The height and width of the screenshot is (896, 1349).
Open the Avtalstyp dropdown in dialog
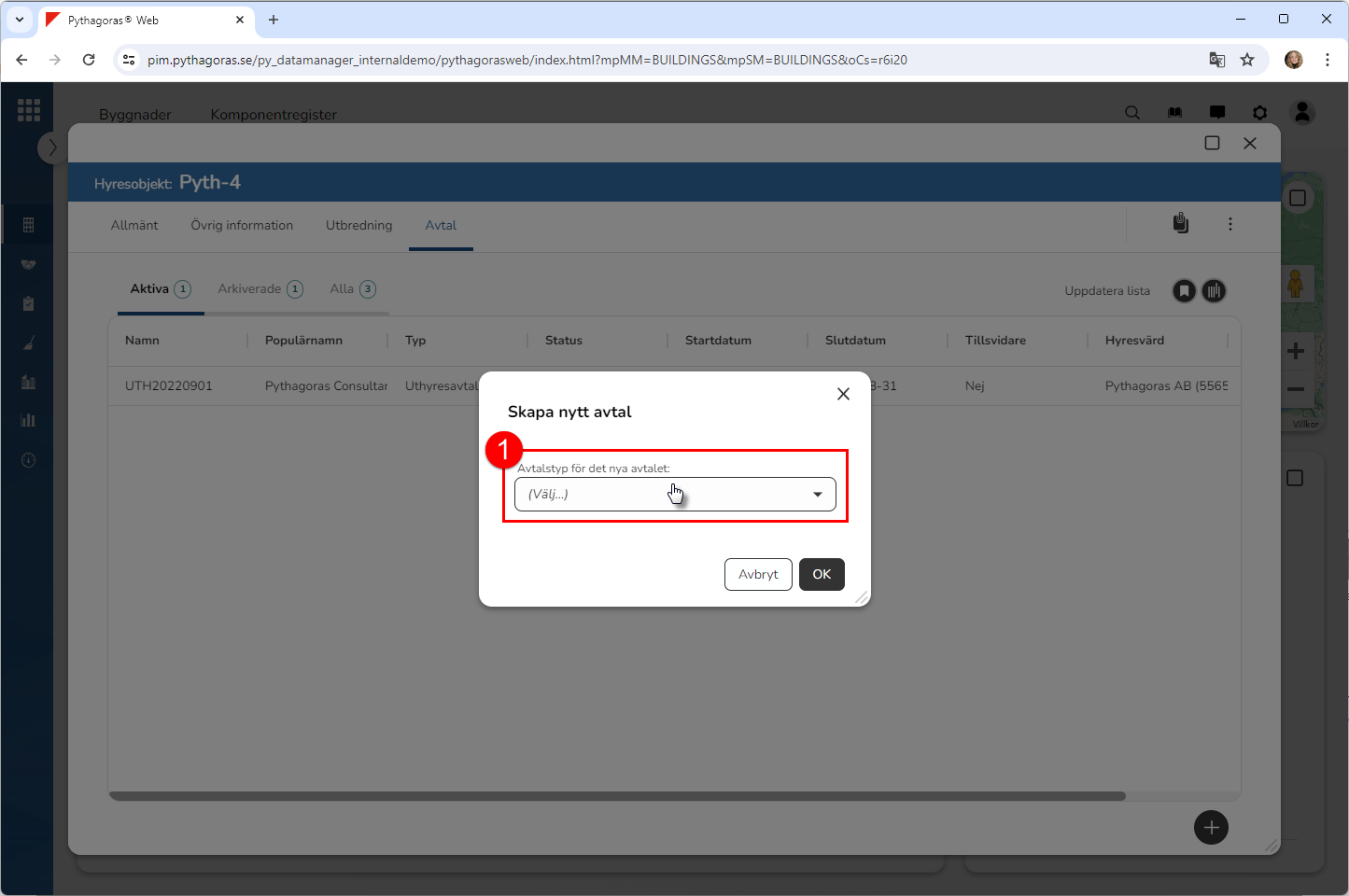(x=674, y=495)
